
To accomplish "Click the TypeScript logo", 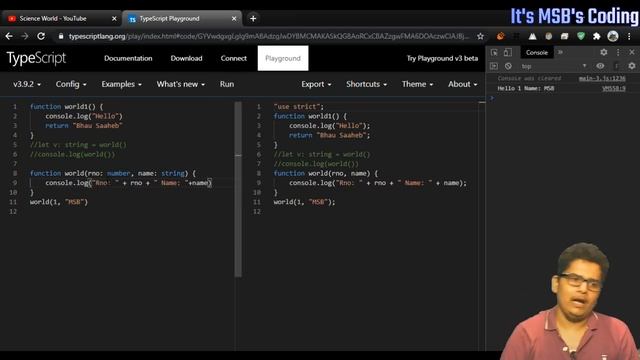I will (x=36, y=58).
